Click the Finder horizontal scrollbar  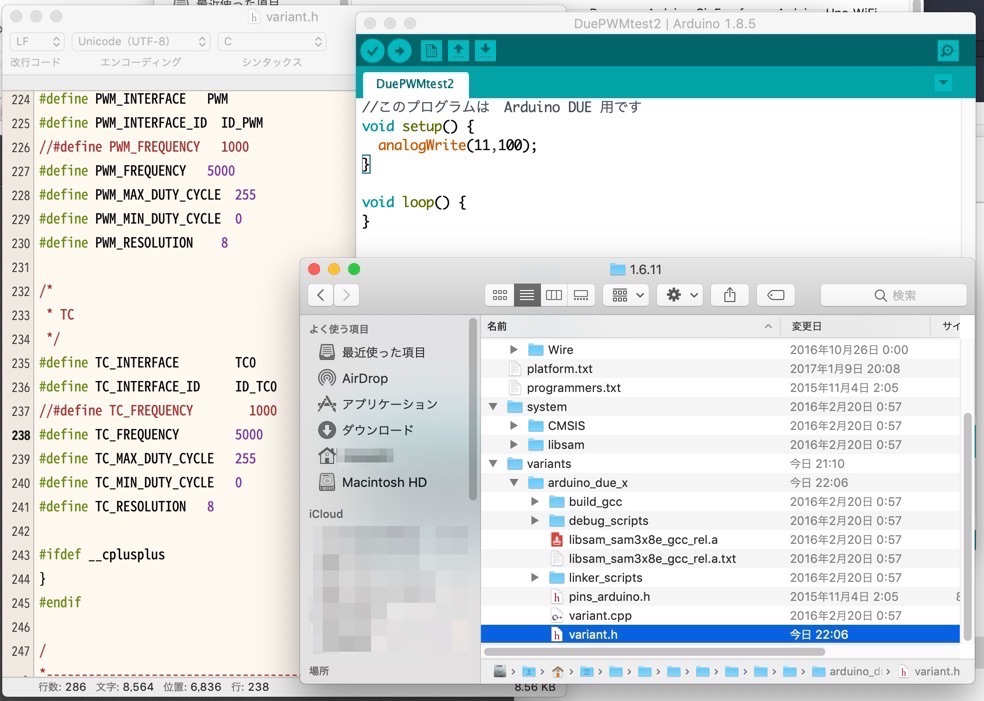pyautogui.click(x=655, y=651)
